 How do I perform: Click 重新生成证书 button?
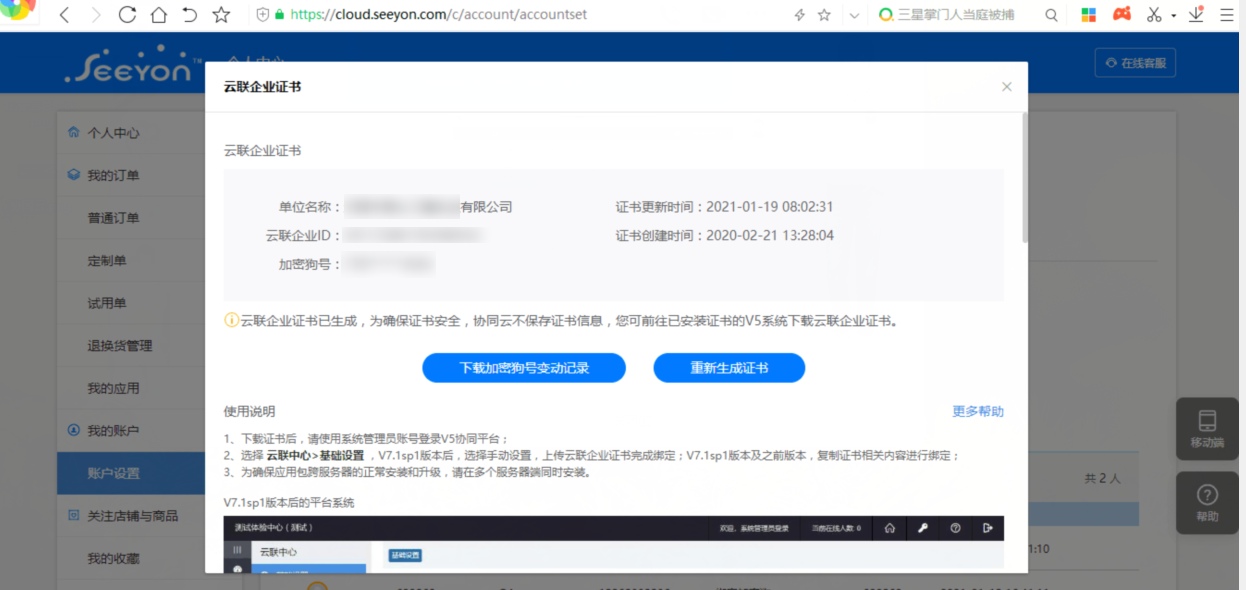point(729,368)
